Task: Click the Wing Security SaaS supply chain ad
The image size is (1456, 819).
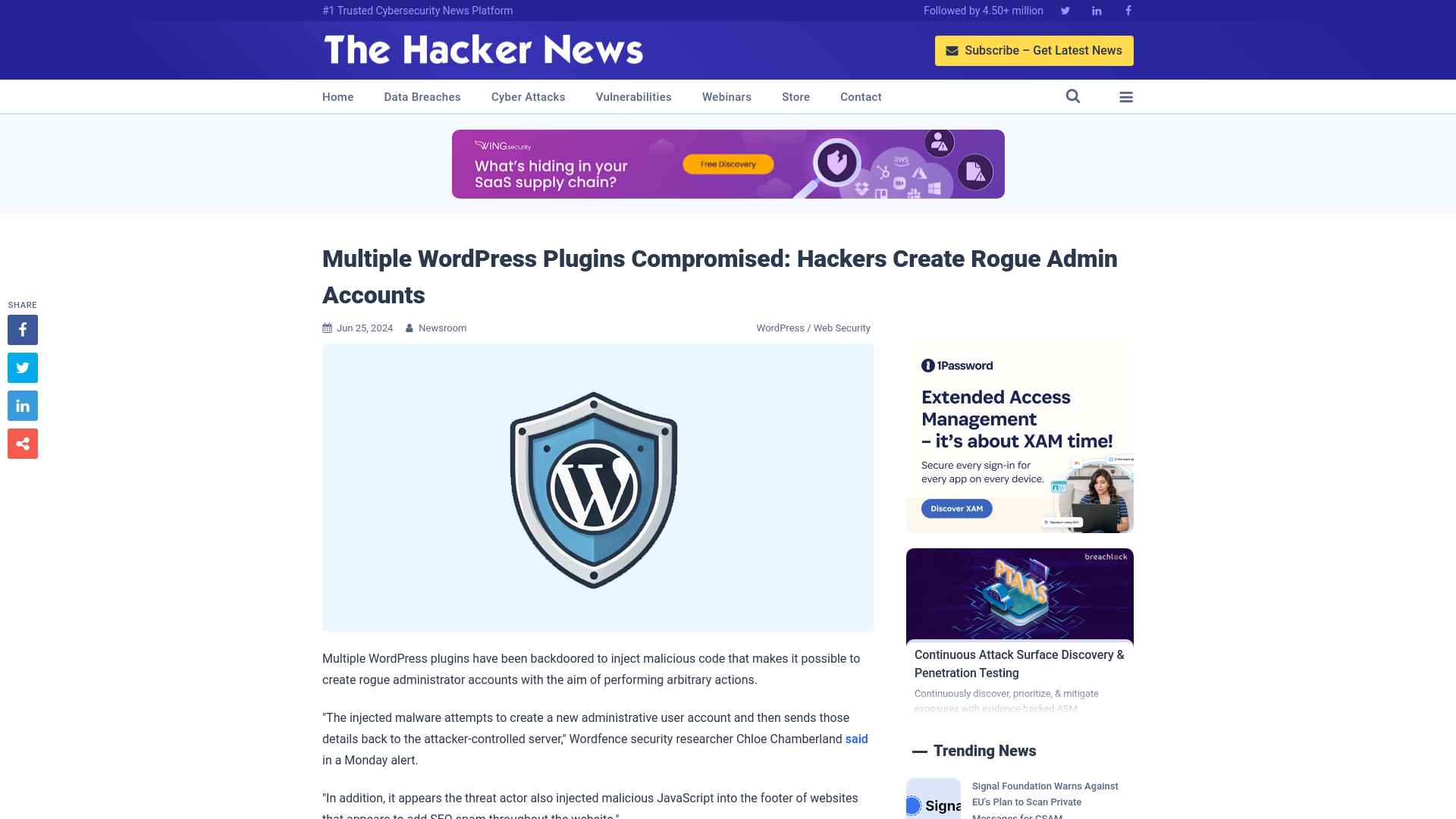Action: point(728,164)
